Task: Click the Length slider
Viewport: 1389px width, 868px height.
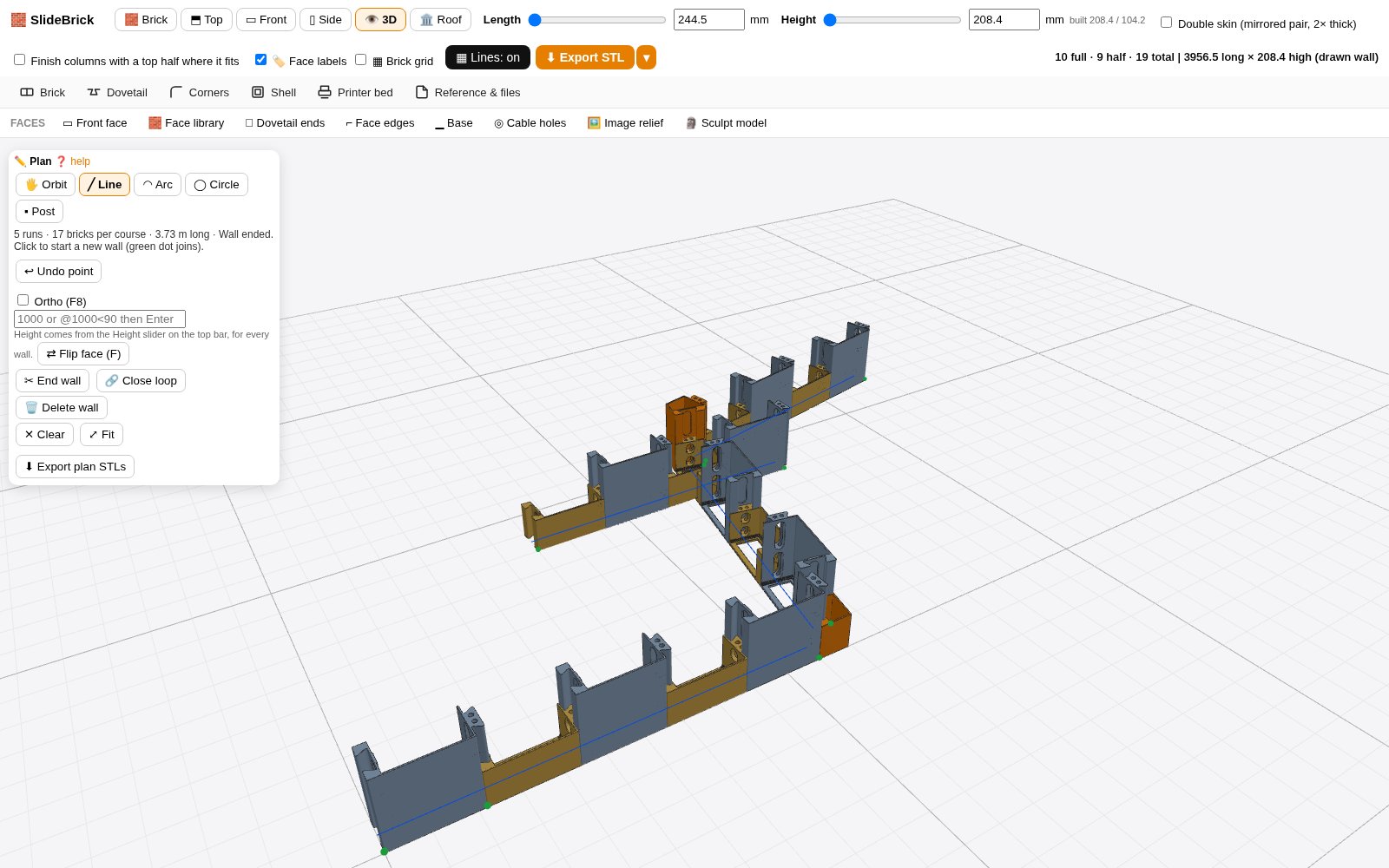Action: (x=597, y=20)
